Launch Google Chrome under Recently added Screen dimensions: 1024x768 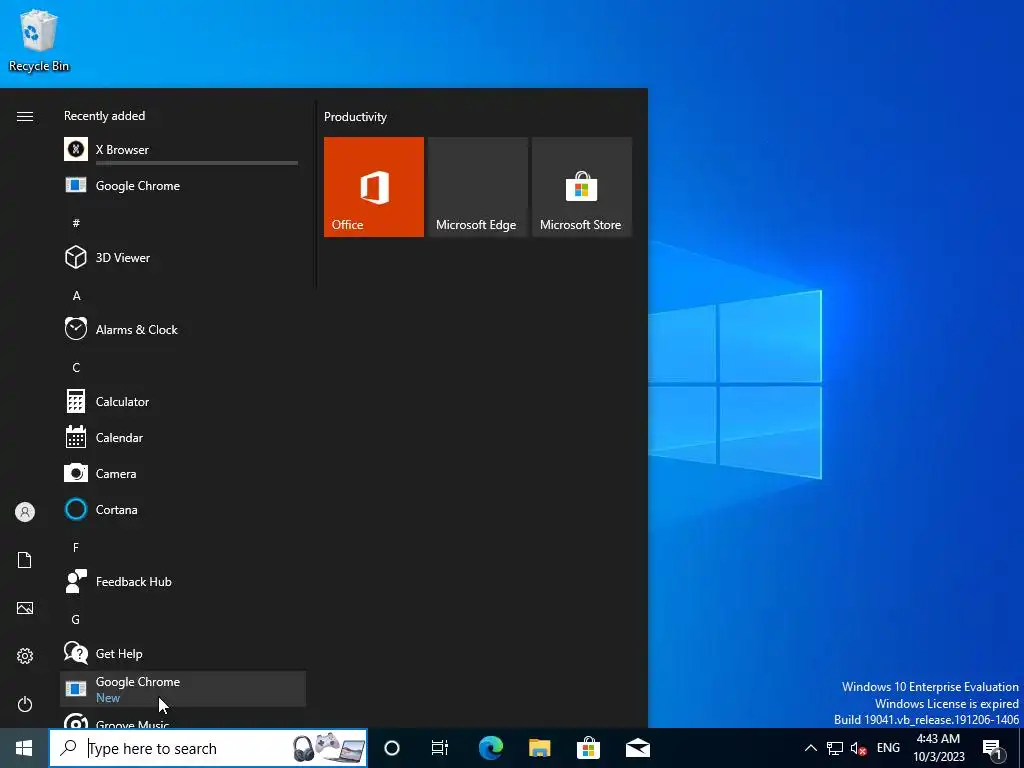(182, 186)
